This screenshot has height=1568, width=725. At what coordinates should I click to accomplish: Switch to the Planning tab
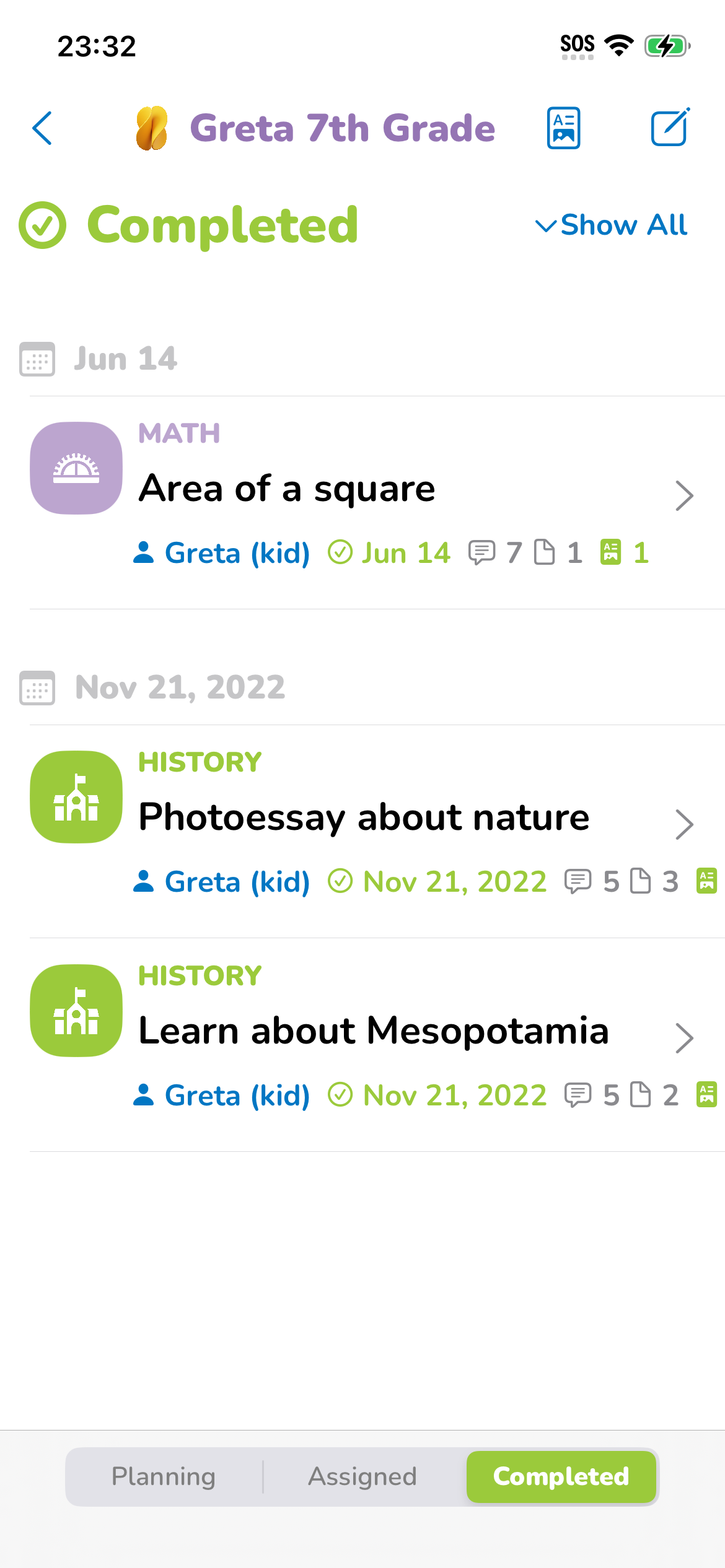[164, 1477]
